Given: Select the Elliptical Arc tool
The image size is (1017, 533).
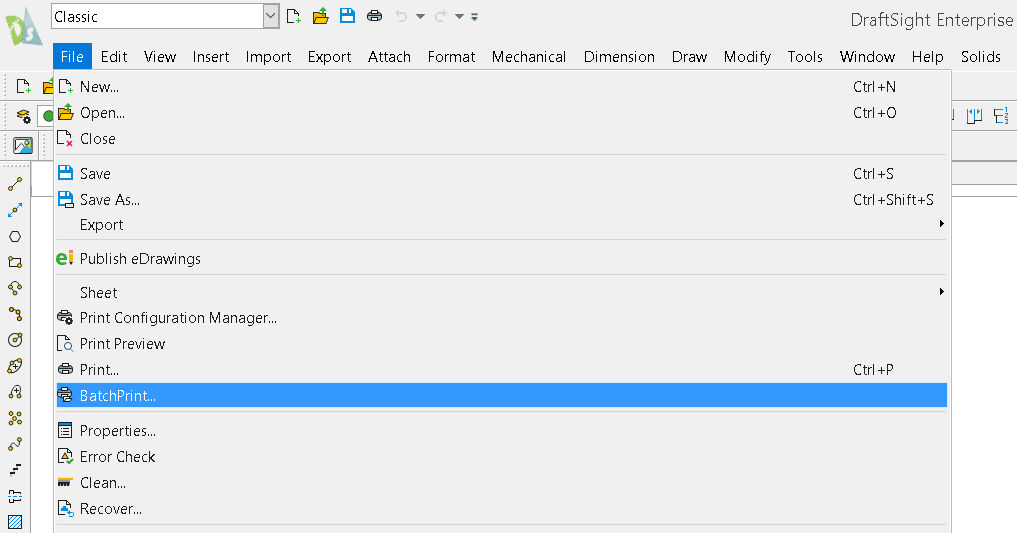Looking at the screenshot, I should coord(15,392).
